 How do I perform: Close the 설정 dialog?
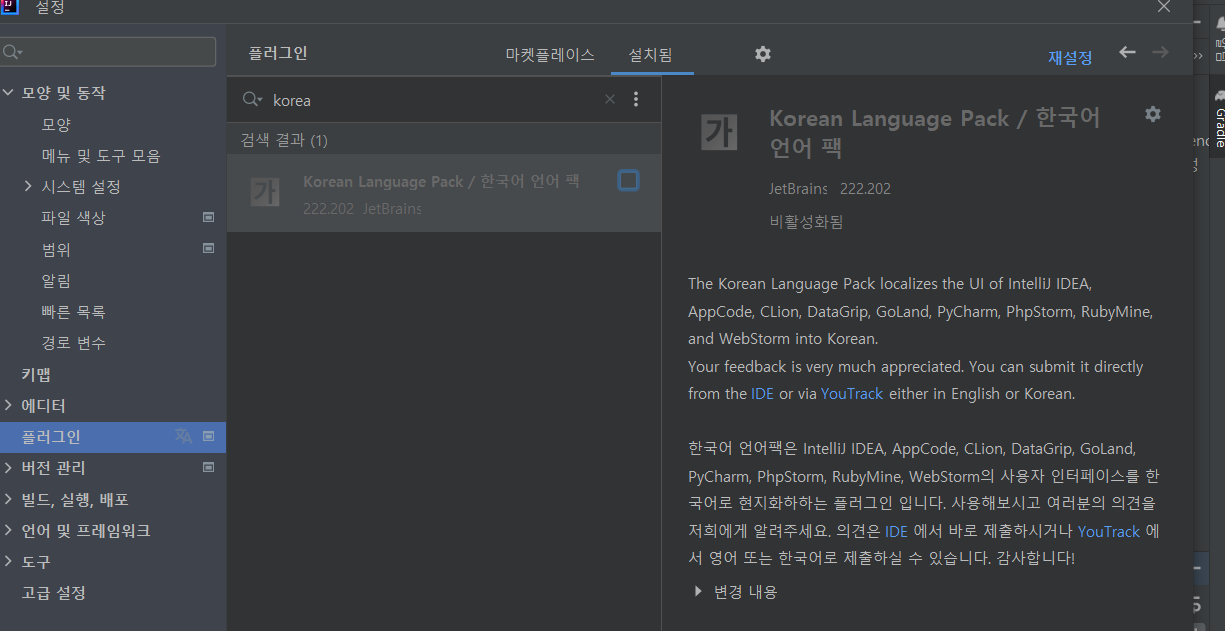click(x=1164, y=7)
